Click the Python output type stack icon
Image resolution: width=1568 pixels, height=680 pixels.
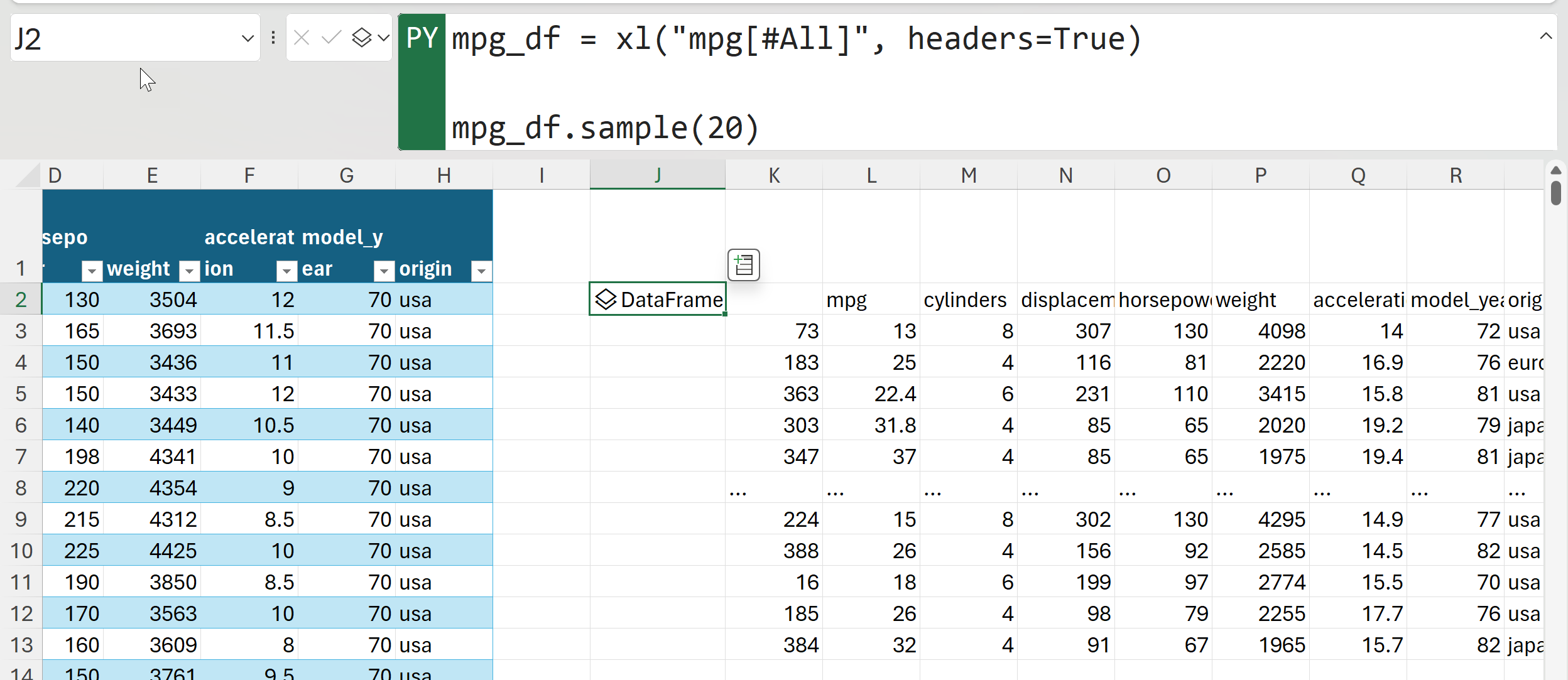tap(362, 38)
